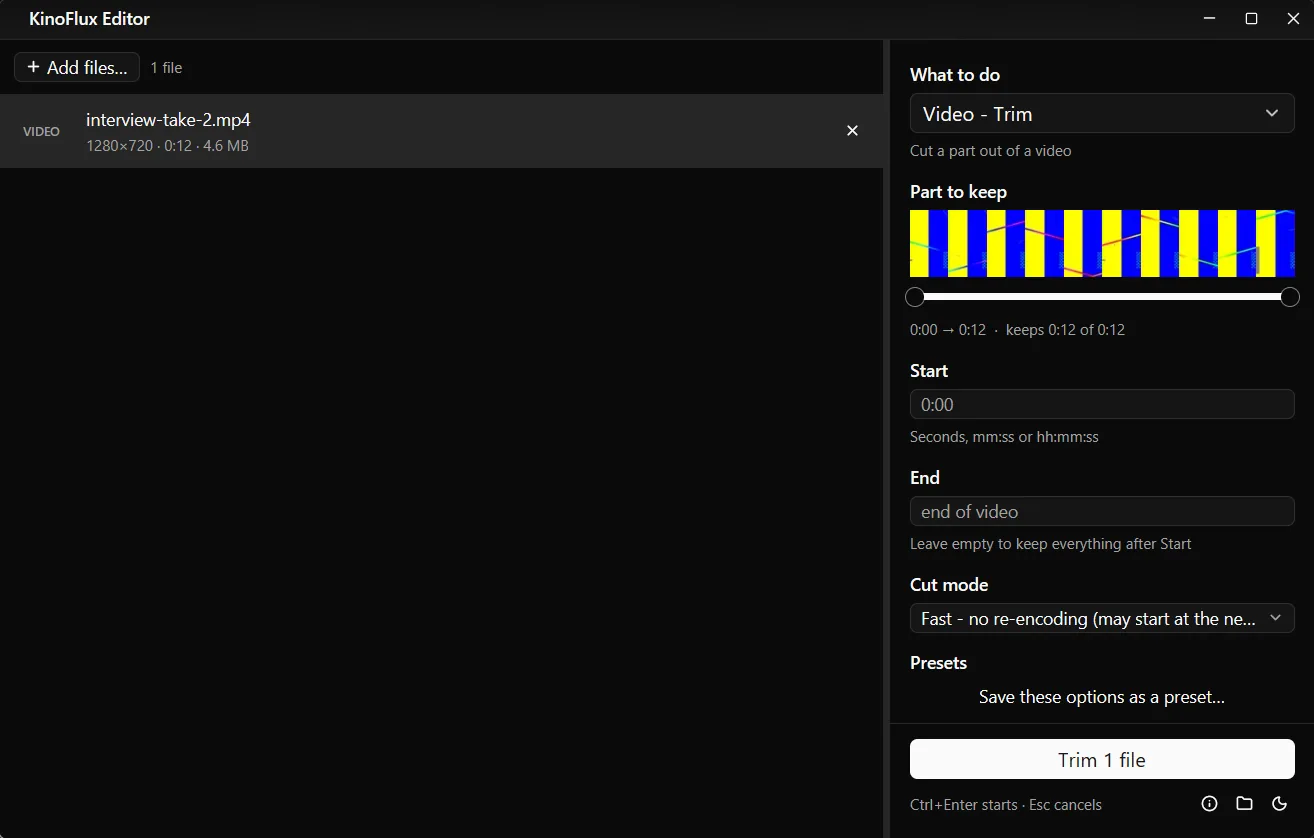Click the 'Seconds, mm:ss or hh:mm:ss' hint
The height and width of the screenshot is (838, 1314).
point(1004,437)
